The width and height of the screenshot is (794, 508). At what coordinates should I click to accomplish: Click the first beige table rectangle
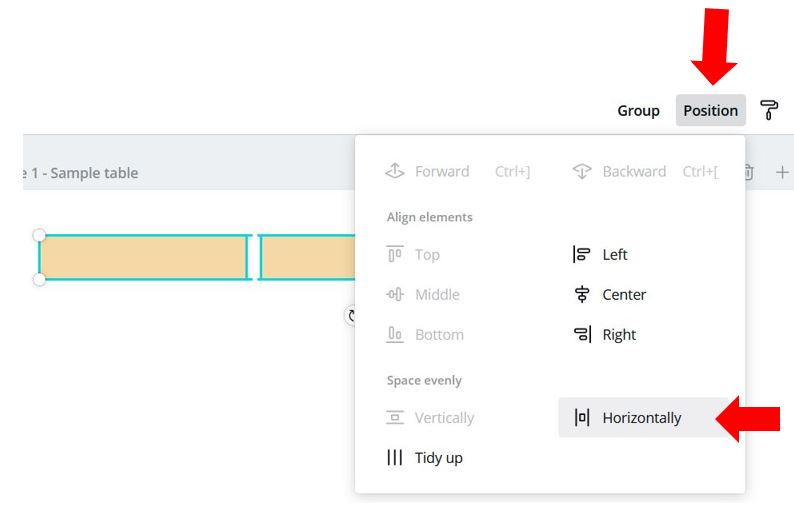tap(143, 257)
